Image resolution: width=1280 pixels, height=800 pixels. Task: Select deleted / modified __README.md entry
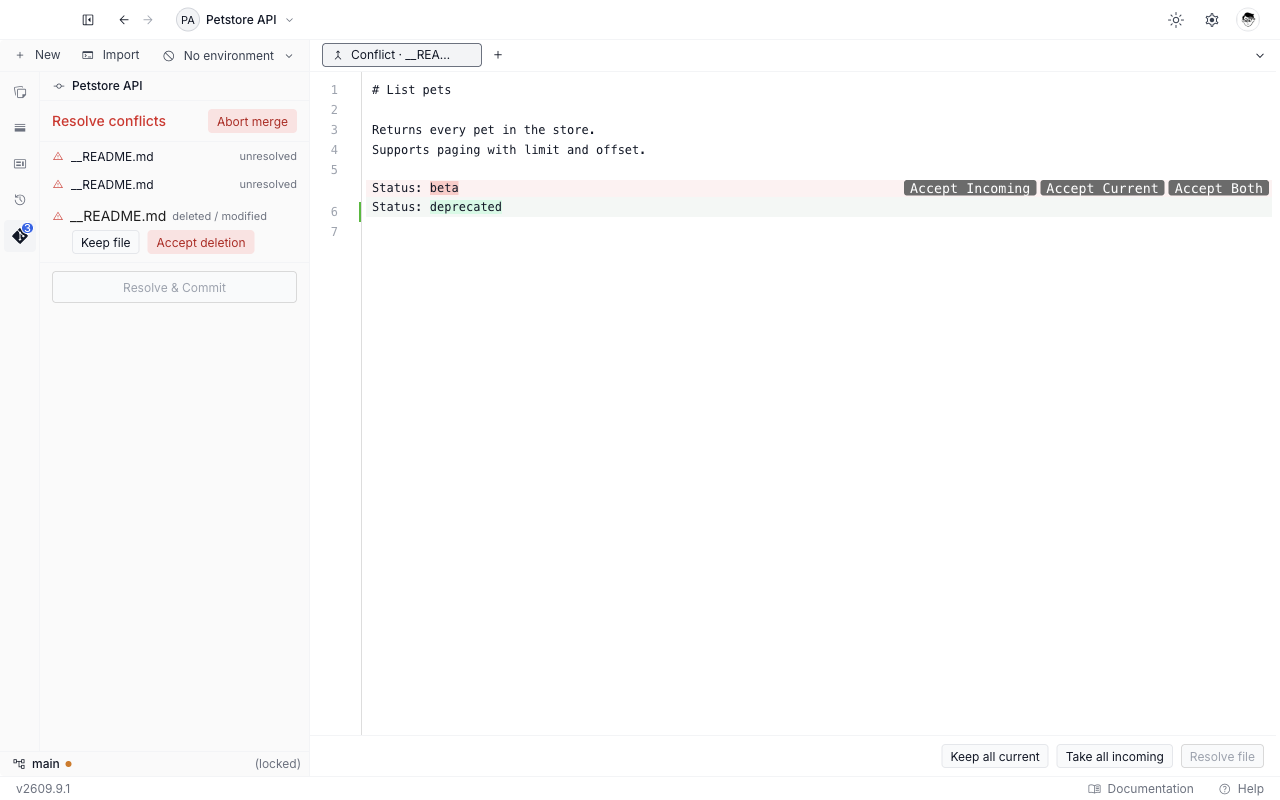(174, 216)
